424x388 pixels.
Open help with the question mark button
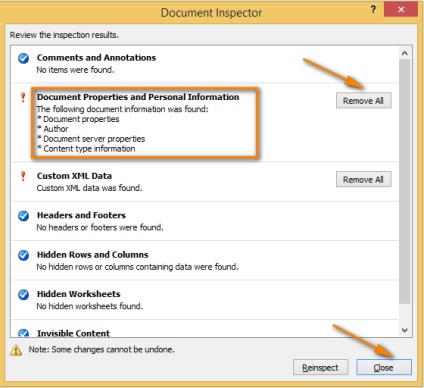coord(373,9)
